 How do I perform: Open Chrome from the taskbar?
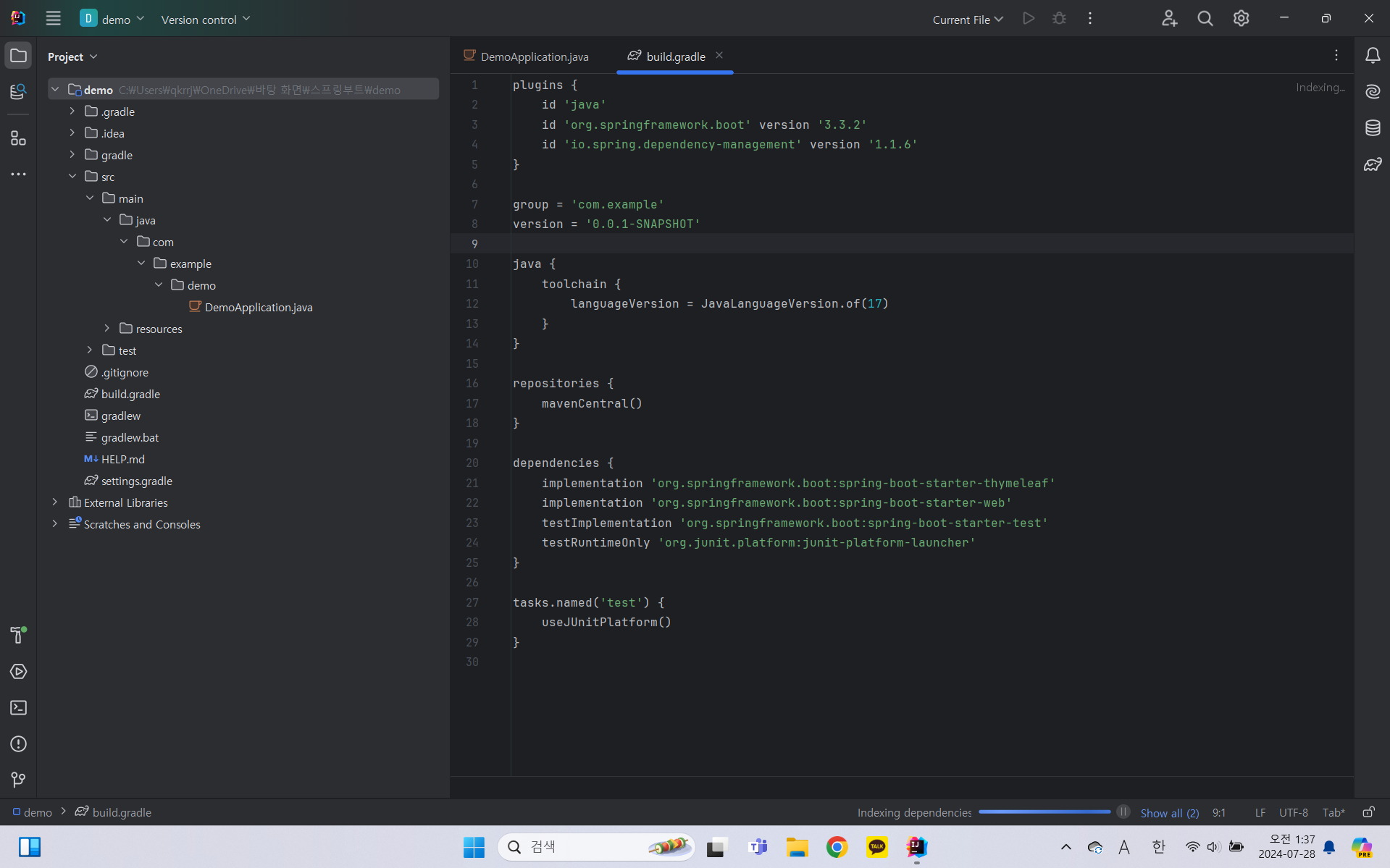837,846
